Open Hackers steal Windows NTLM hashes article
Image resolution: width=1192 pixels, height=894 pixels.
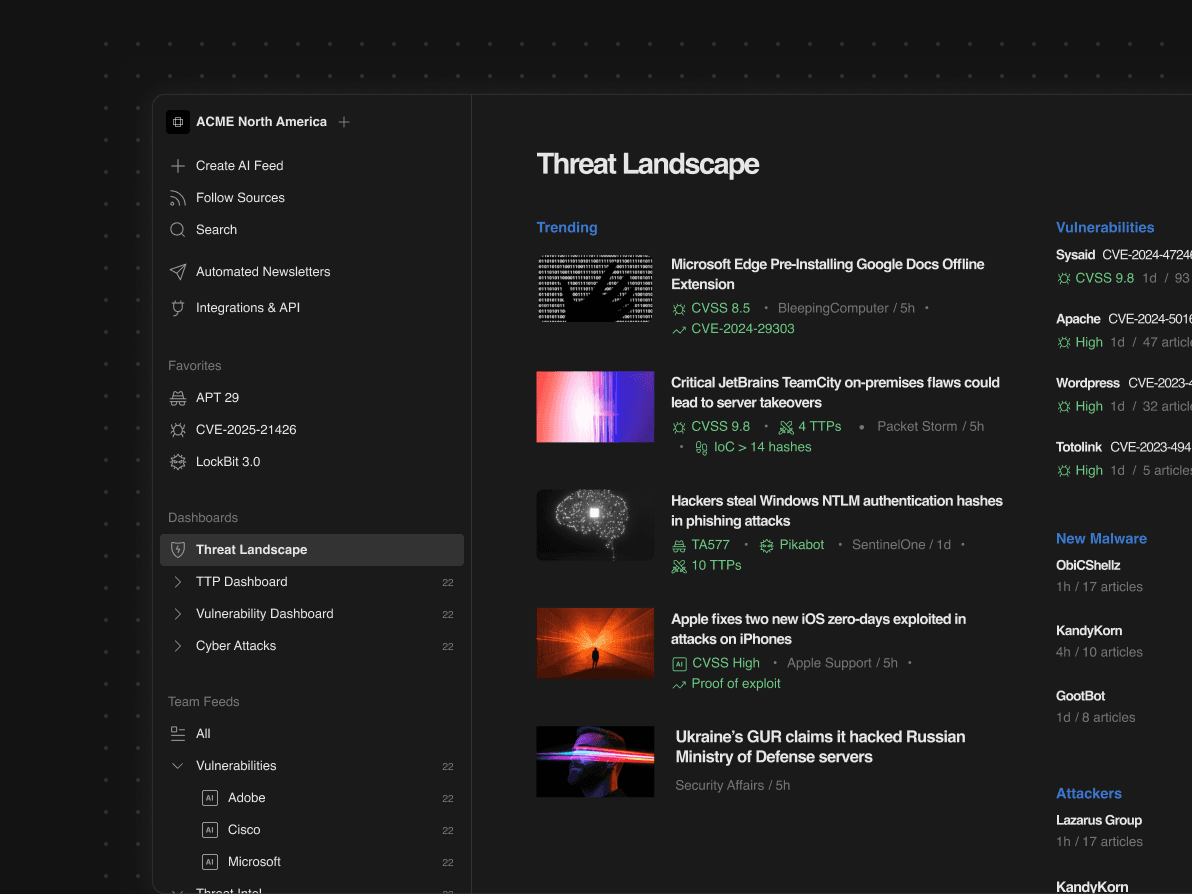[x=836, y=511]
